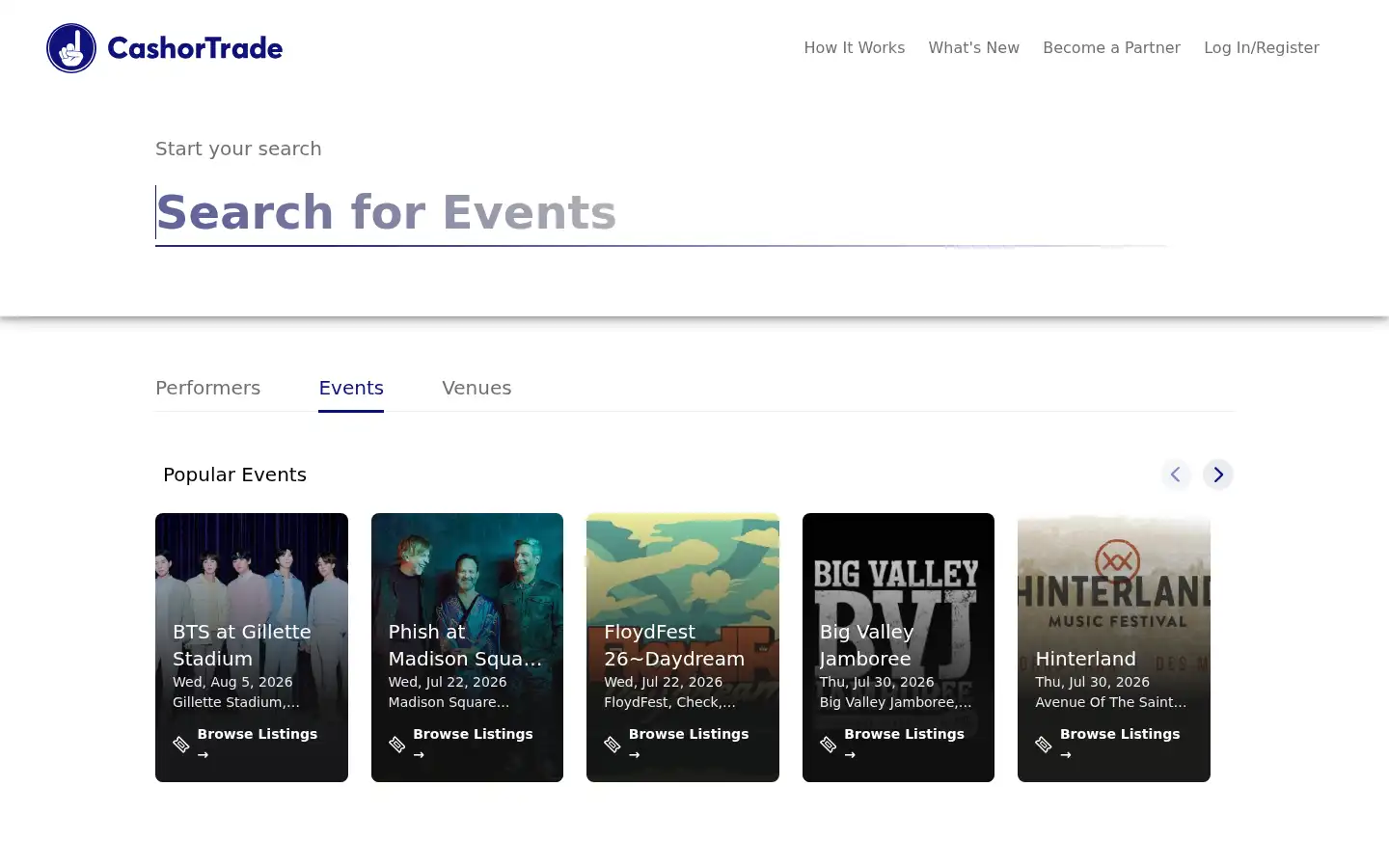Click the 'FloydFest 26~Daydream' title

[674, 645]
